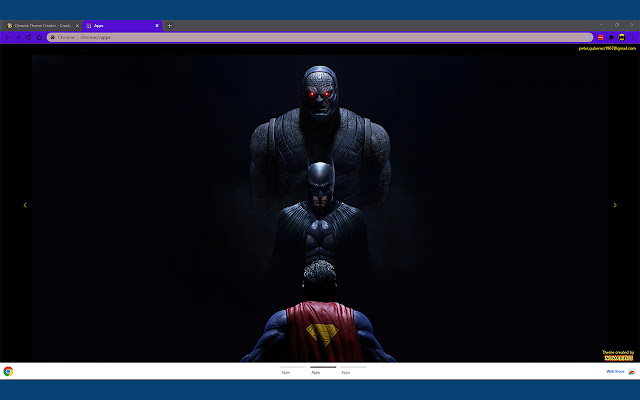This screenshot has height=400, width=640.
Task: Focus the chrome://apps address bar
Action: click(320, 37)
